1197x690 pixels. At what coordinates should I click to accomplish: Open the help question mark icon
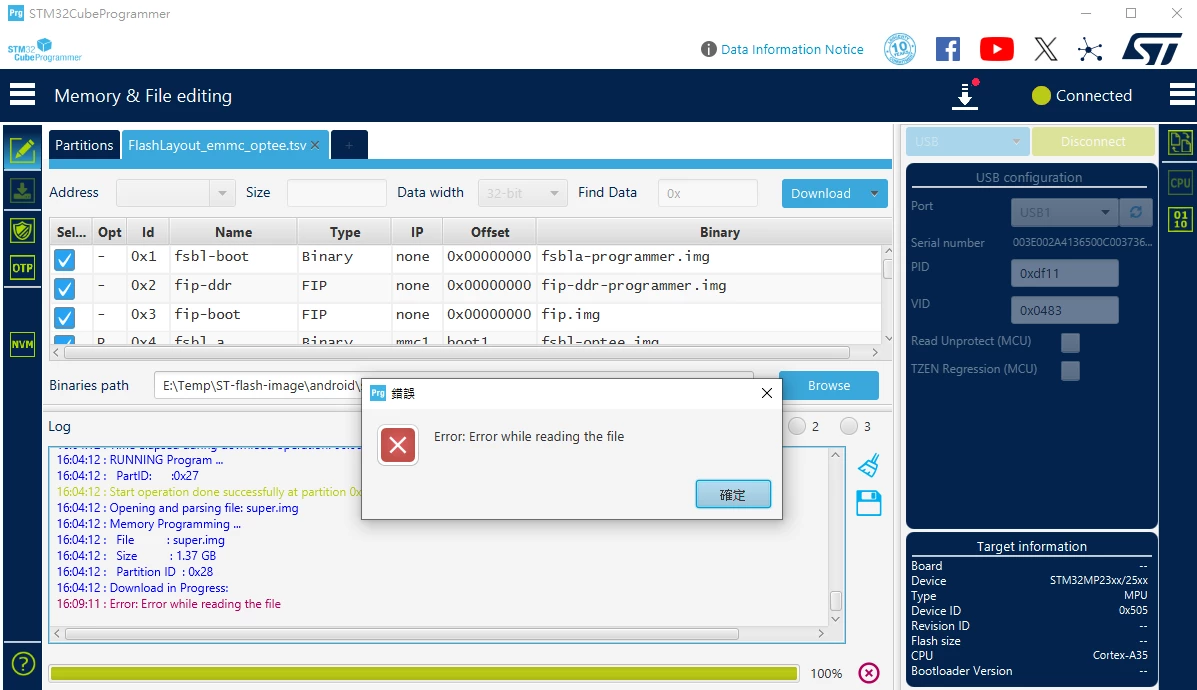coord(24,664)
